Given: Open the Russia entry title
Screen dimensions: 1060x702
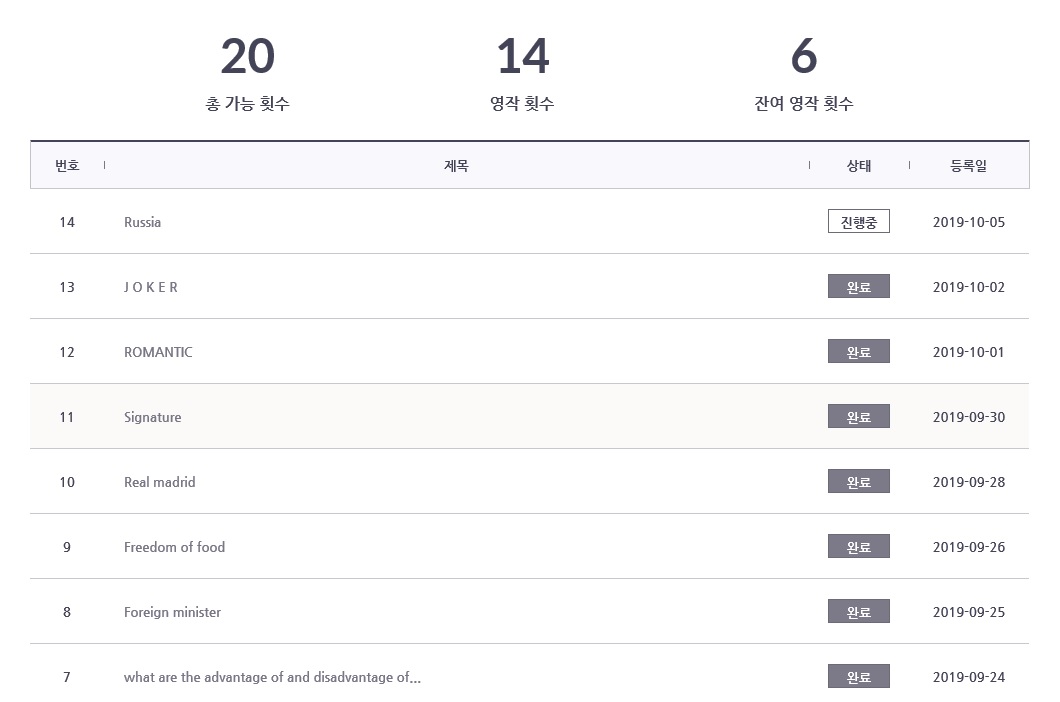Looking at the screenshot, I should (x=142, y=222).
